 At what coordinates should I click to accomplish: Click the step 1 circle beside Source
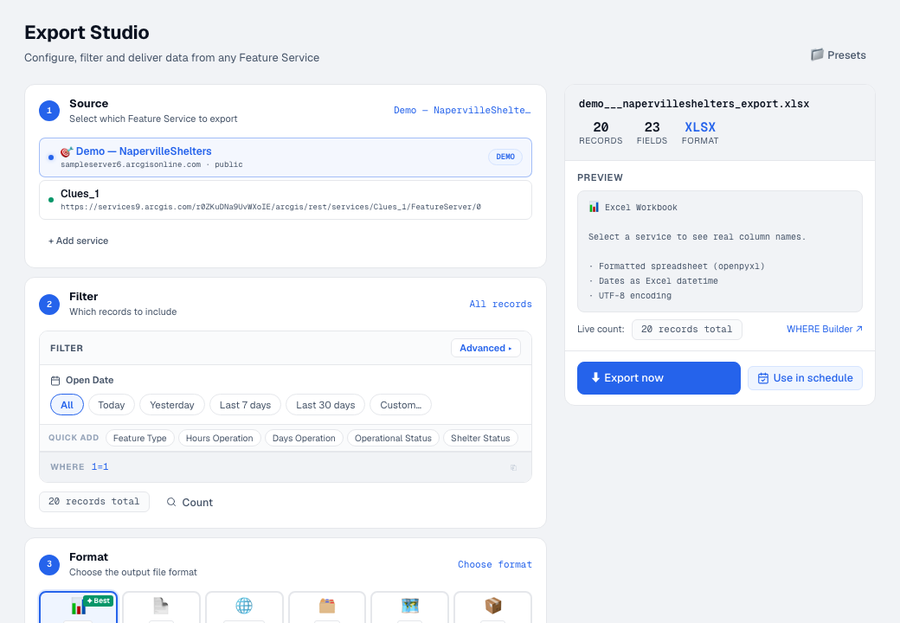49,111
